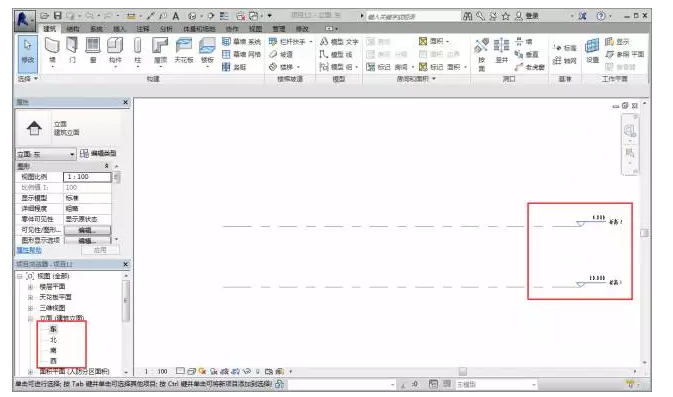
Task: Collapse the 立面 (建筑立面) tree node
Action: click(30, 319)
